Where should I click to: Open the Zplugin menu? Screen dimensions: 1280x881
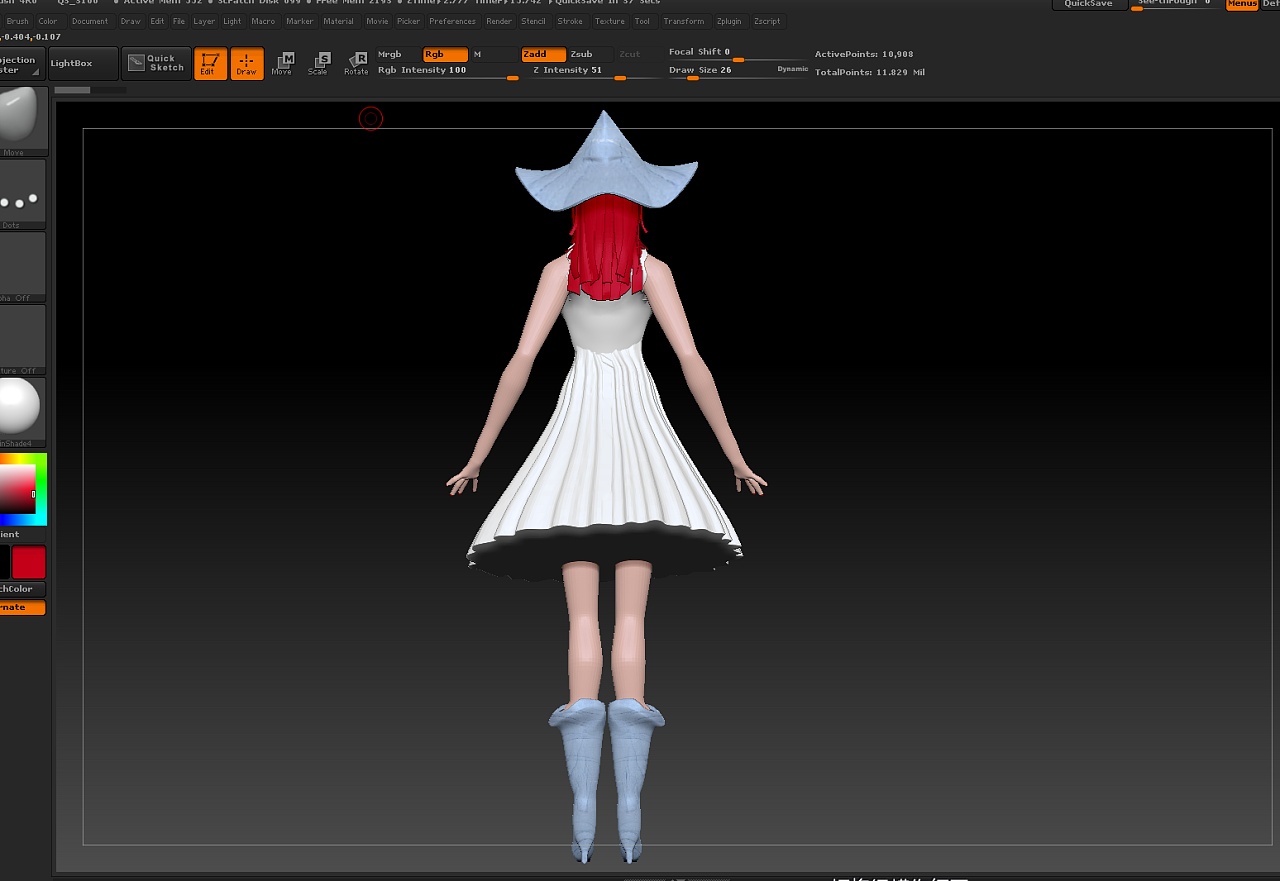click(729, 21)
